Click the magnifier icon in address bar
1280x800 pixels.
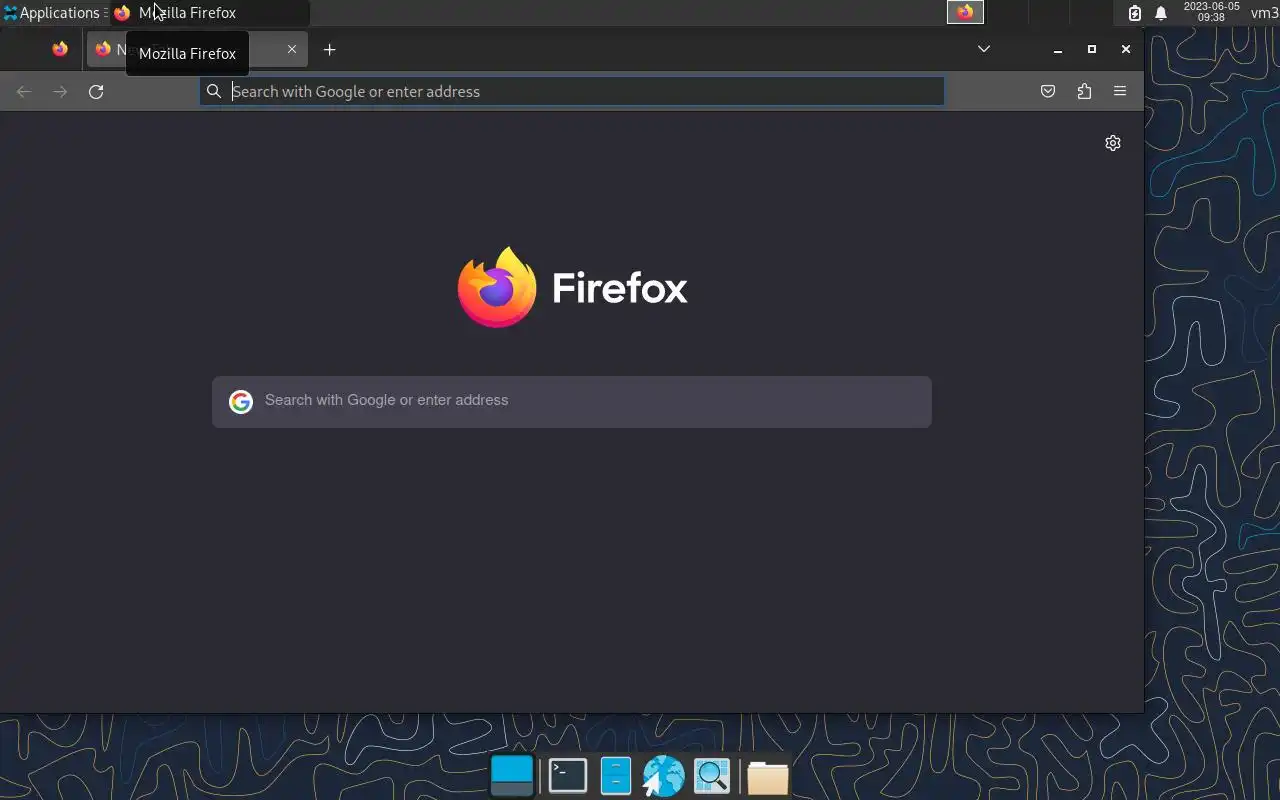click(x=214, y=91)
